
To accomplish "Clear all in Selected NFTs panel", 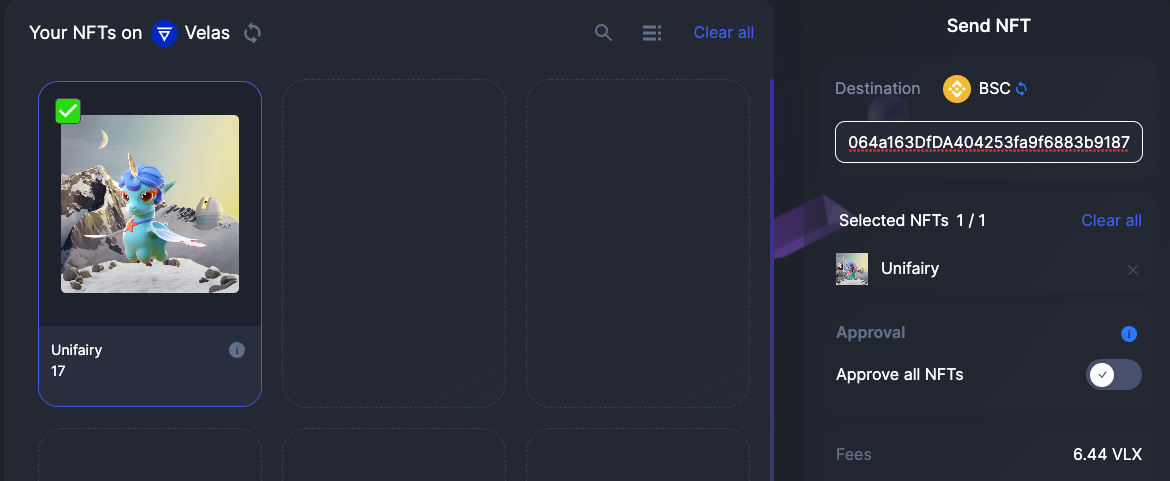I will [1111, 221].
